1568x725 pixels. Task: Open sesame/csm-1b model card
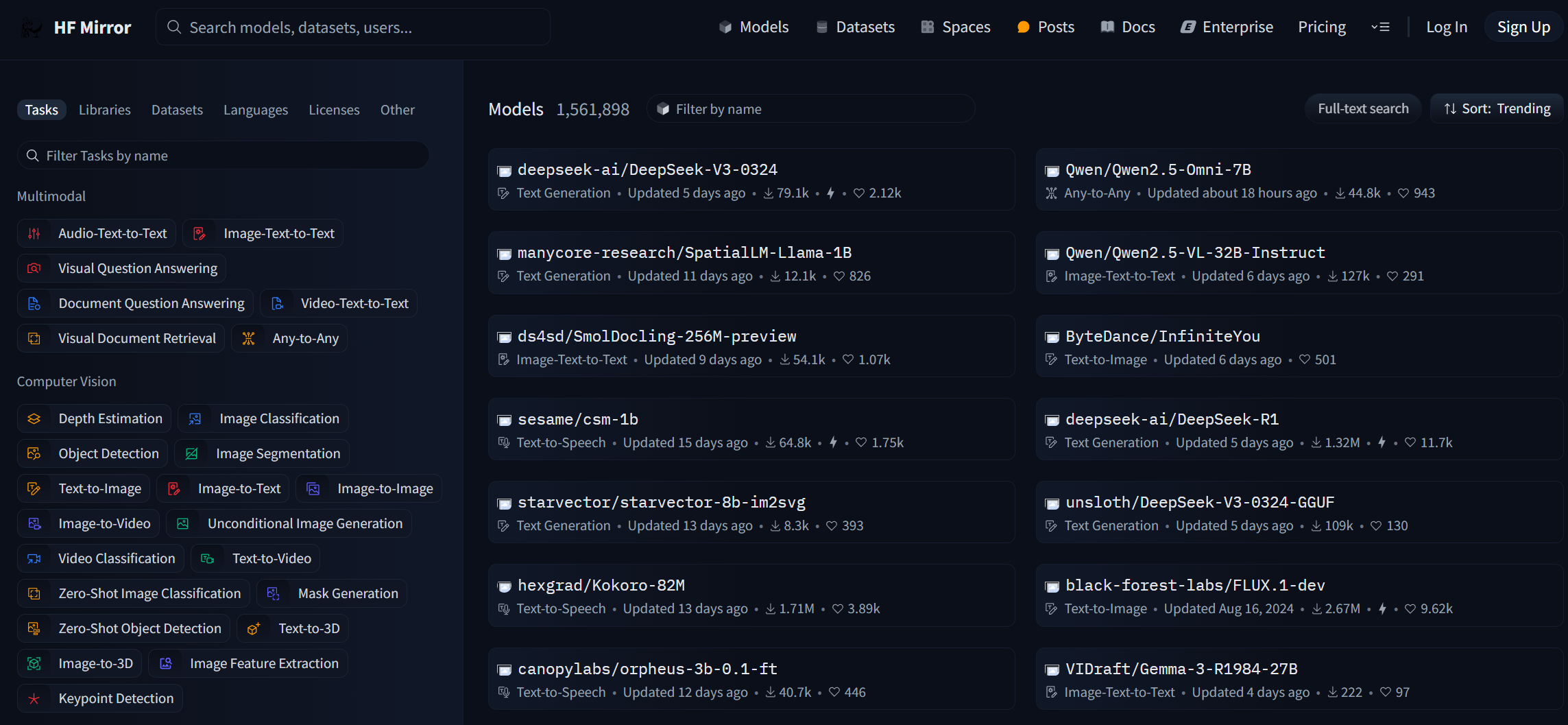(751, 429)
